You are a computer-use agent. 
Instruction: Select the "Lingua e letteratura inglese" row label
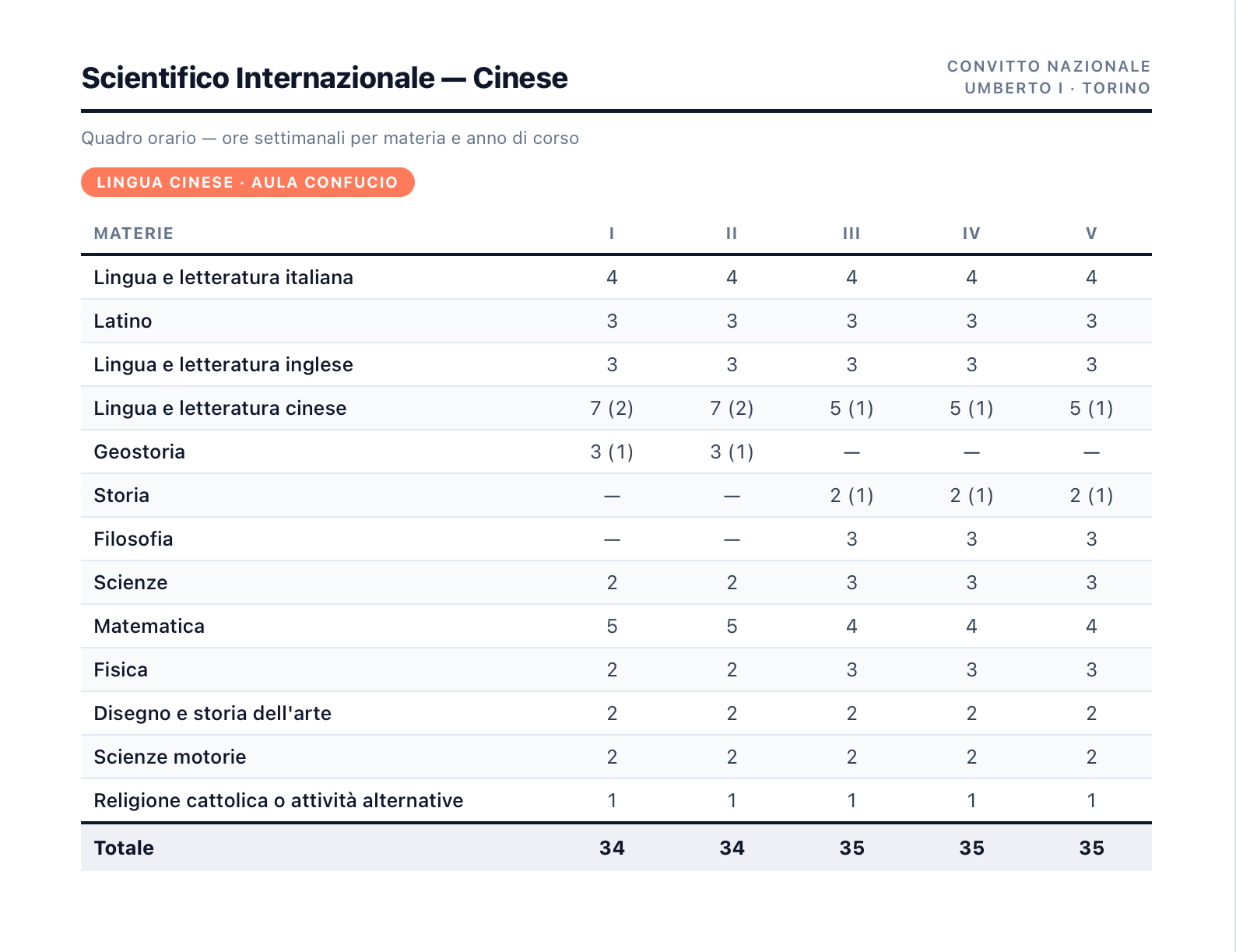pyautogui.click(x=223, y=365)
